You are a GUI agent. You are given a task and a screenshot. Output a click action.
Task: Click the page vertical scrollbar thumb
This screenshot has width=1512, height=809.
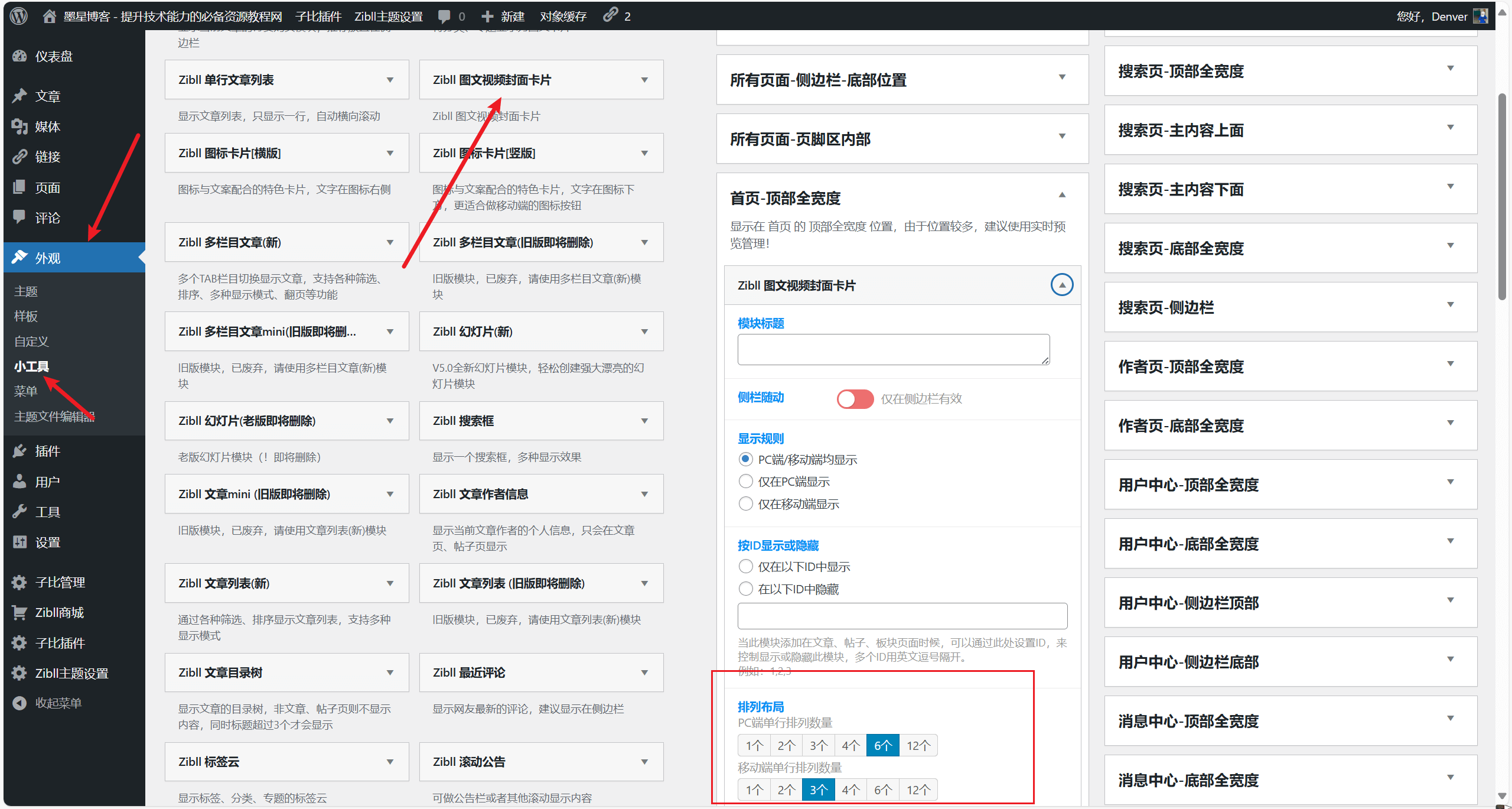point(1503,197)
